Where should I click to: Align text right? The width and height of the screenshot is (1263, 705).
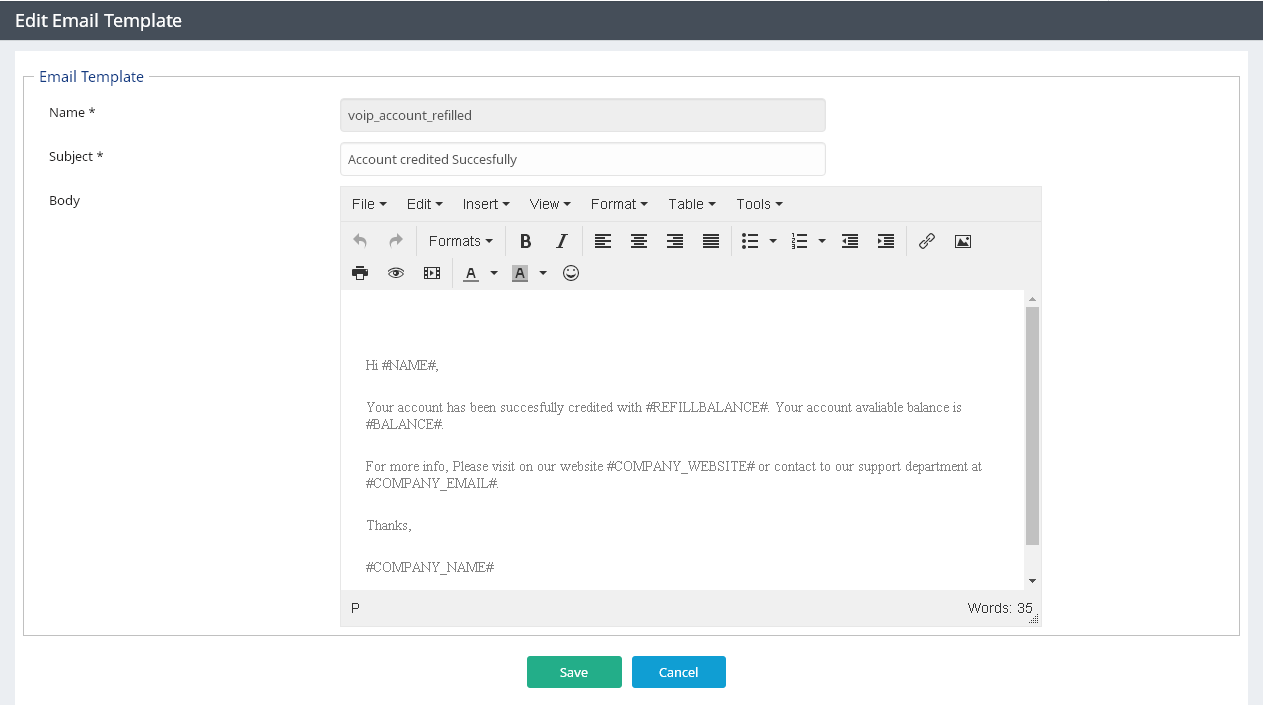[x=675, y=241]
